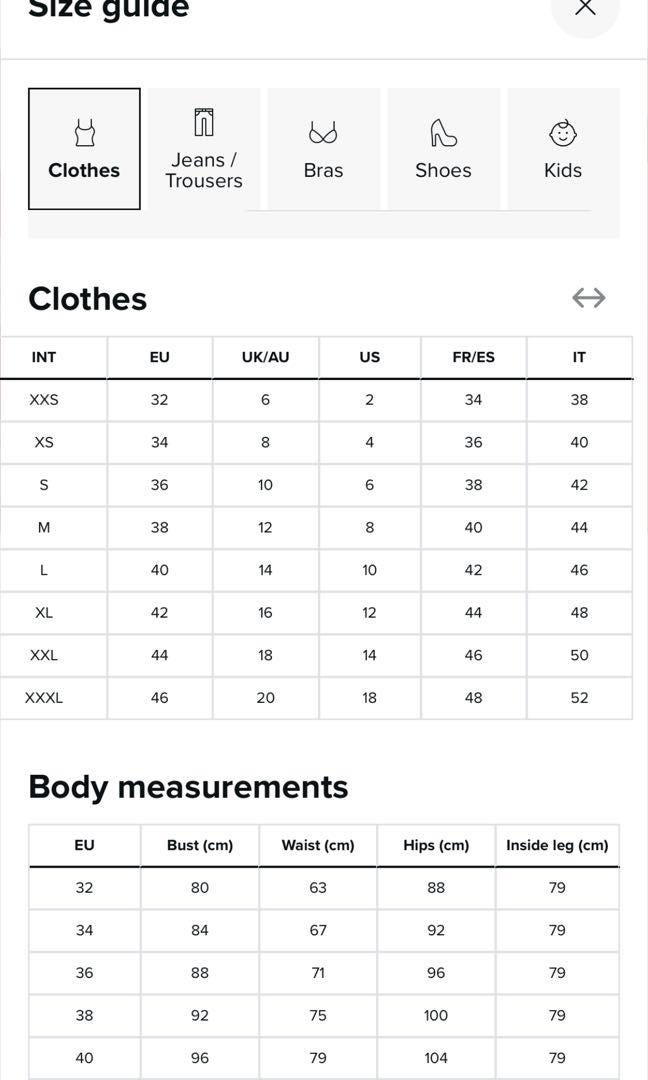Click the Bust (cm) column header
648x1080 pixels.
tap(200, 845)
